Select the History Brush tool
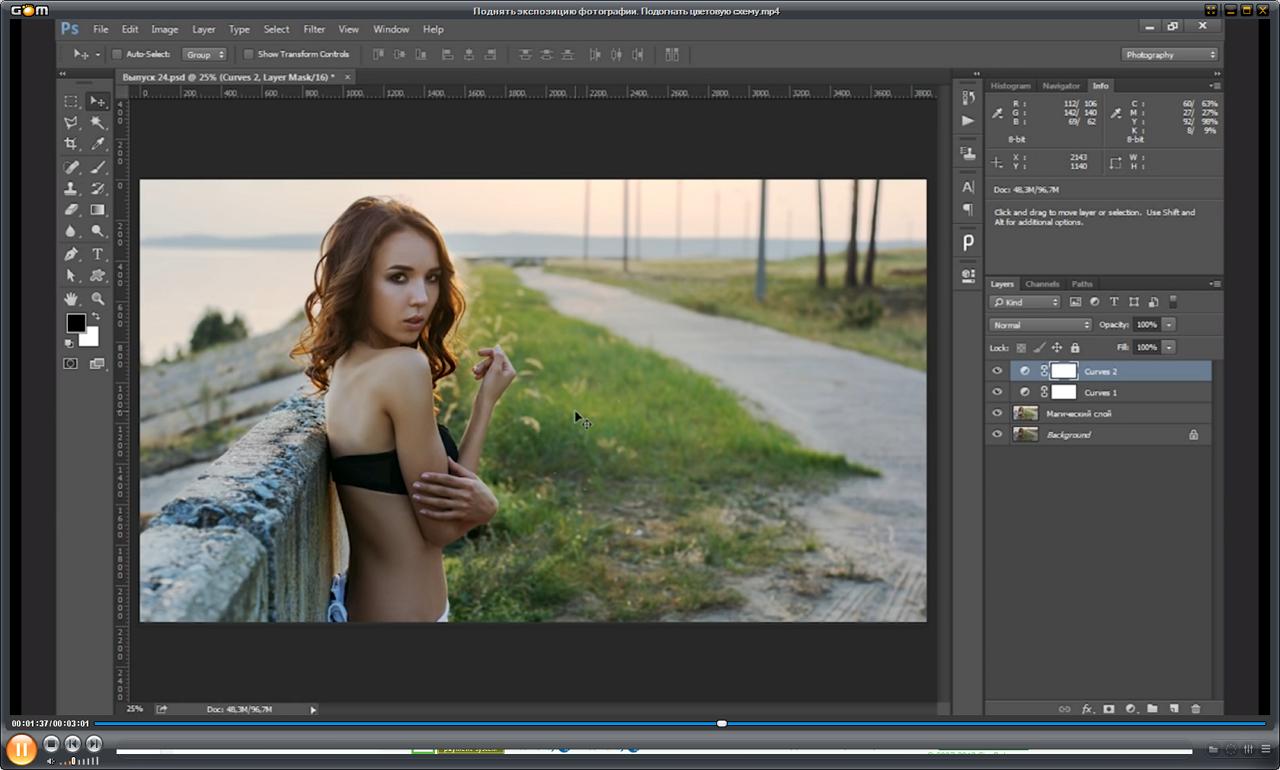Image resolution: width=1280 pixels, height=770 pixels. 98,188
